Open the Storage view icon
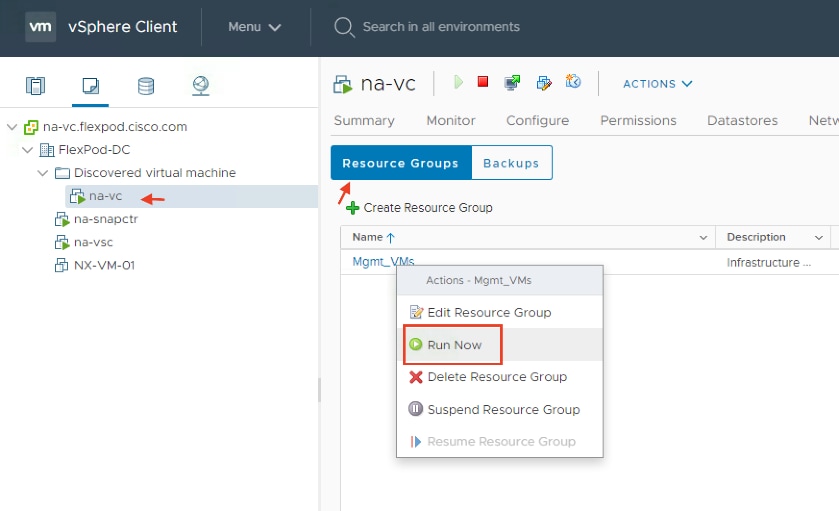Viewport: 839px width, 511px height. click(146, 86)
